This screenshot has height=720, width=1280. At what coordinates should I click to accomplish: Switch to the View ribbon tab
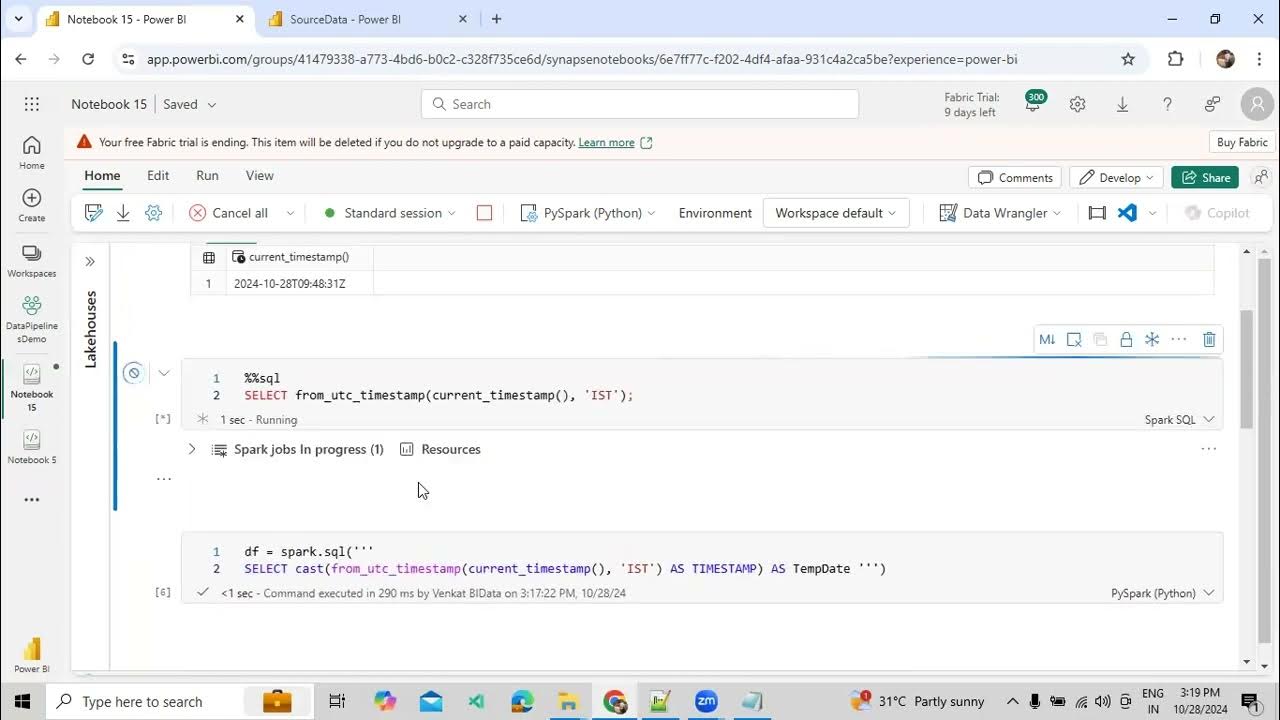point(259,175)
